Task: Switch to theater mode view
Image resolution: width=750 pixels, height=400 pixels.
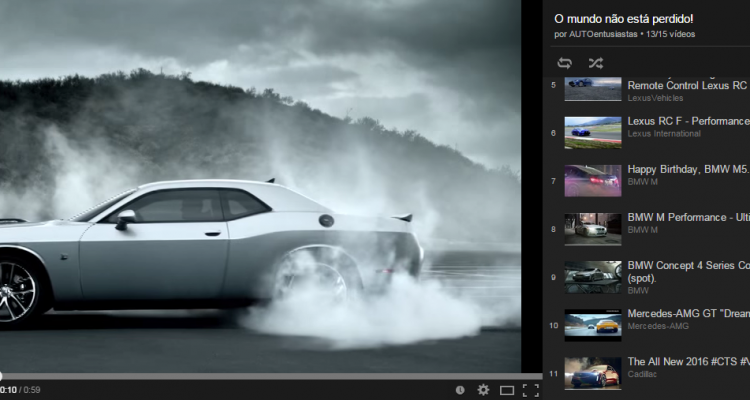Action: pos(507,389)
